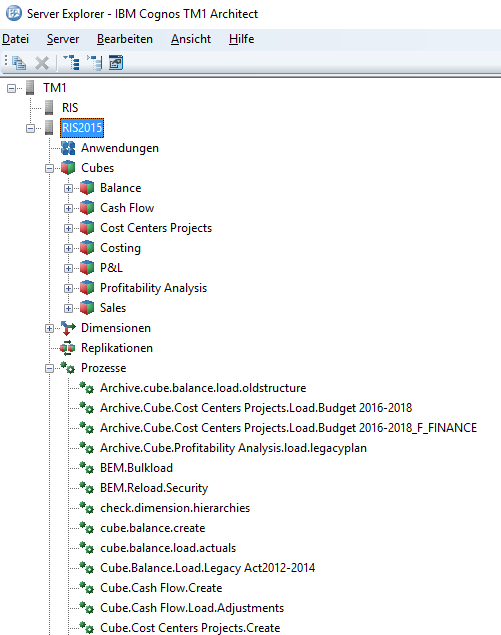The image size is (501, 635).
Task: Select the Sales cube label
Action: [113, 308]
